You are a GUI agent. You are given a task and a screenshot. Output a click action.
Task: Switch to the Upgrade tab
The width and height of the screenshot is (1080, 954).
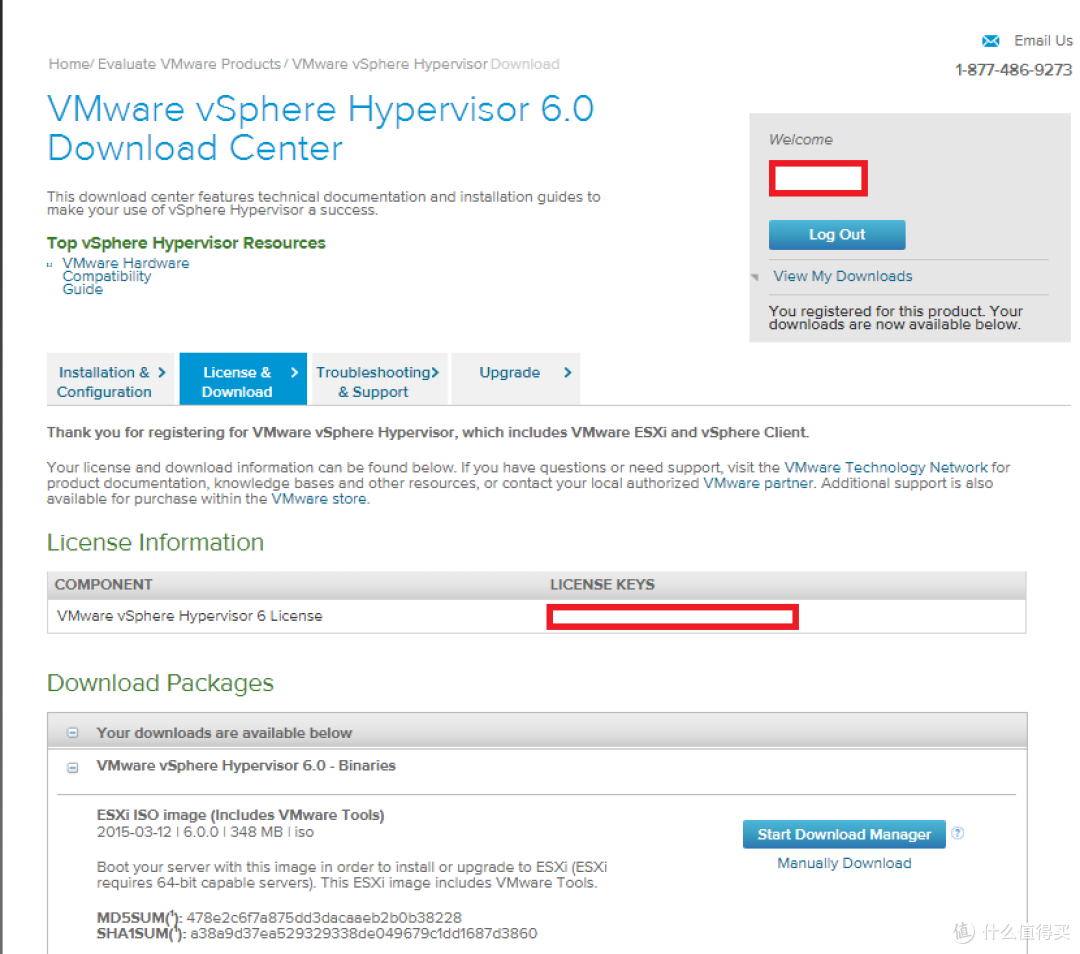[515, 379]
